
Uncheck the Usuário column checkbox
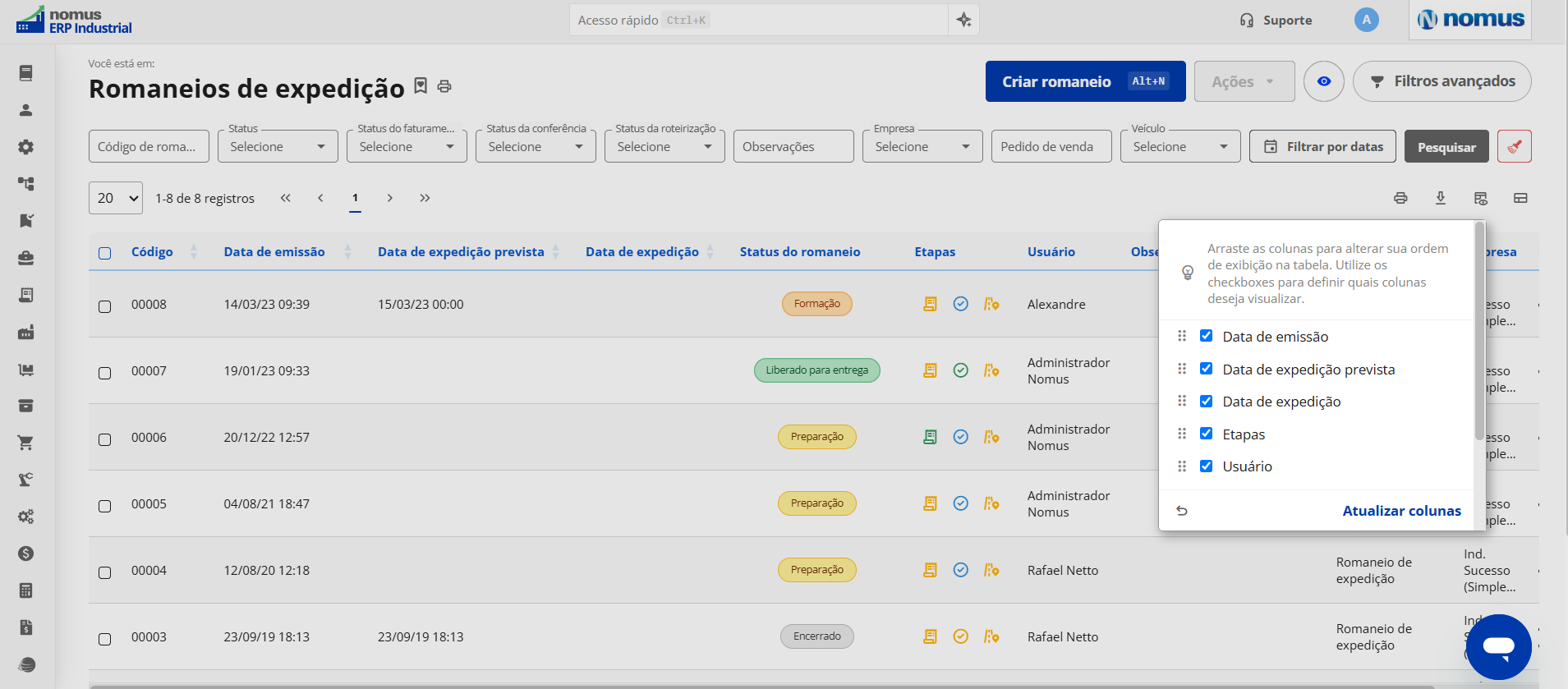[x=1207, y=466]
